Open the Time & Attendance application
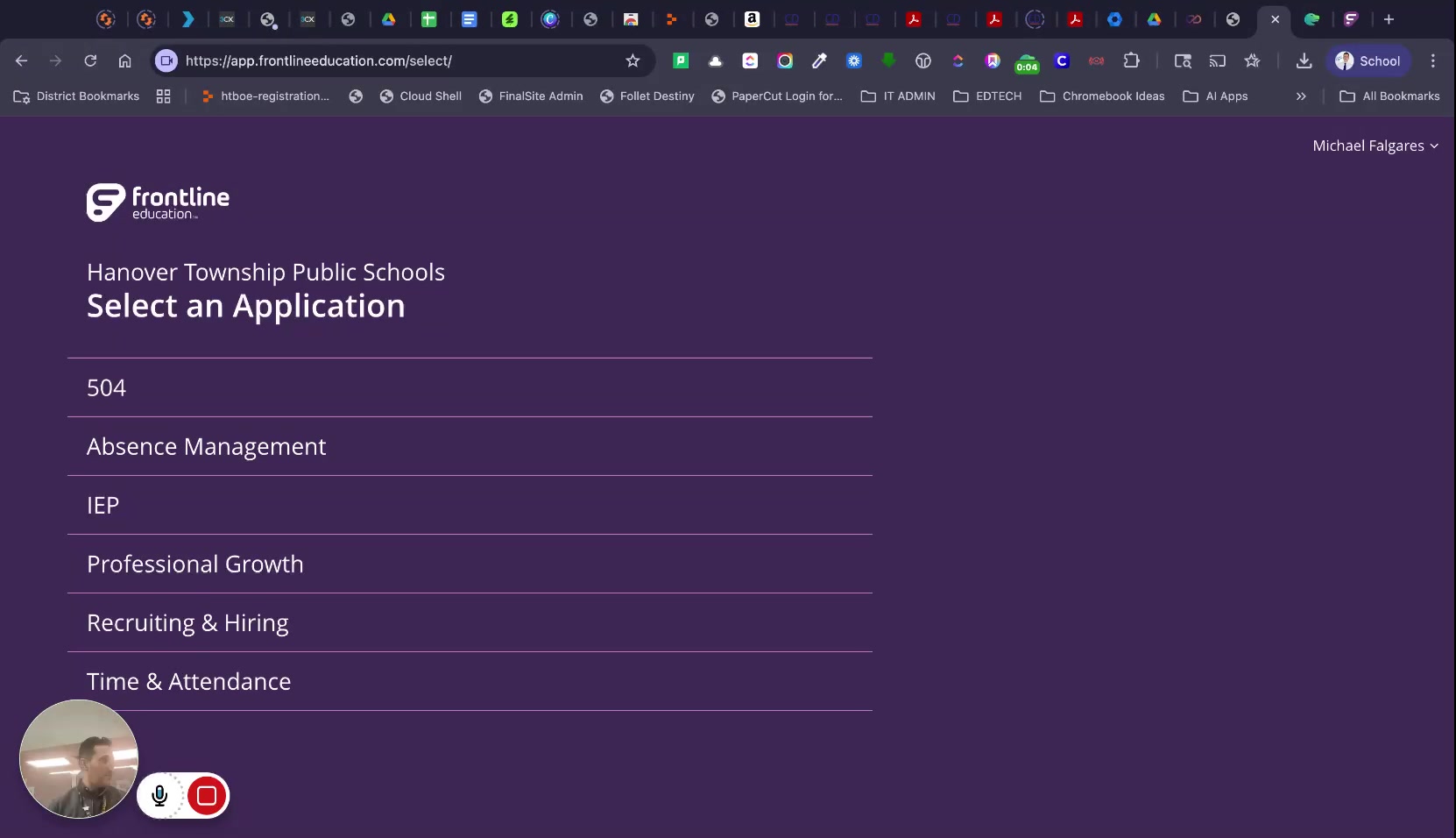 [188, 682]
